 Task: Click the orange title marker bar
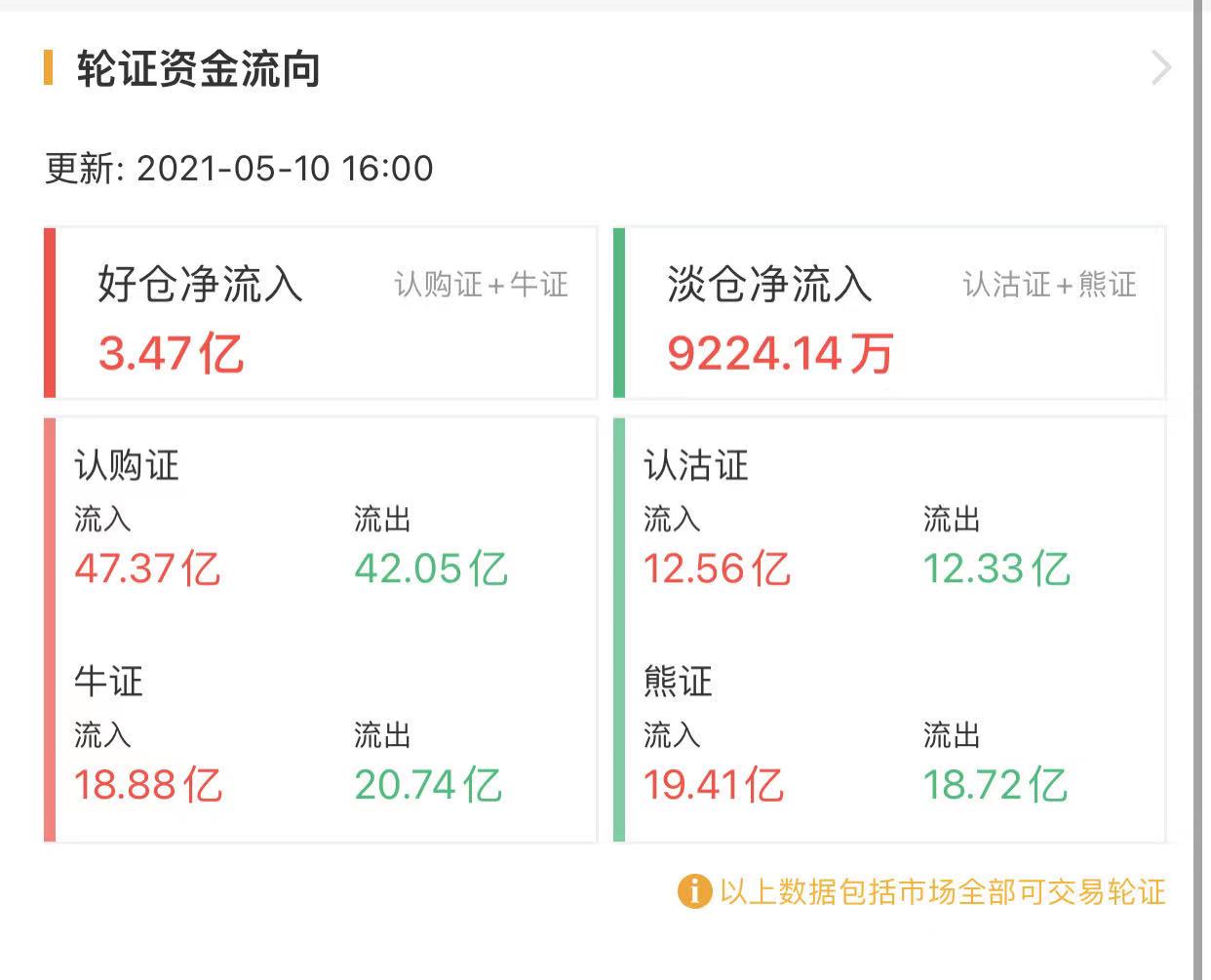pyautogui.click(x=48, y=67)
